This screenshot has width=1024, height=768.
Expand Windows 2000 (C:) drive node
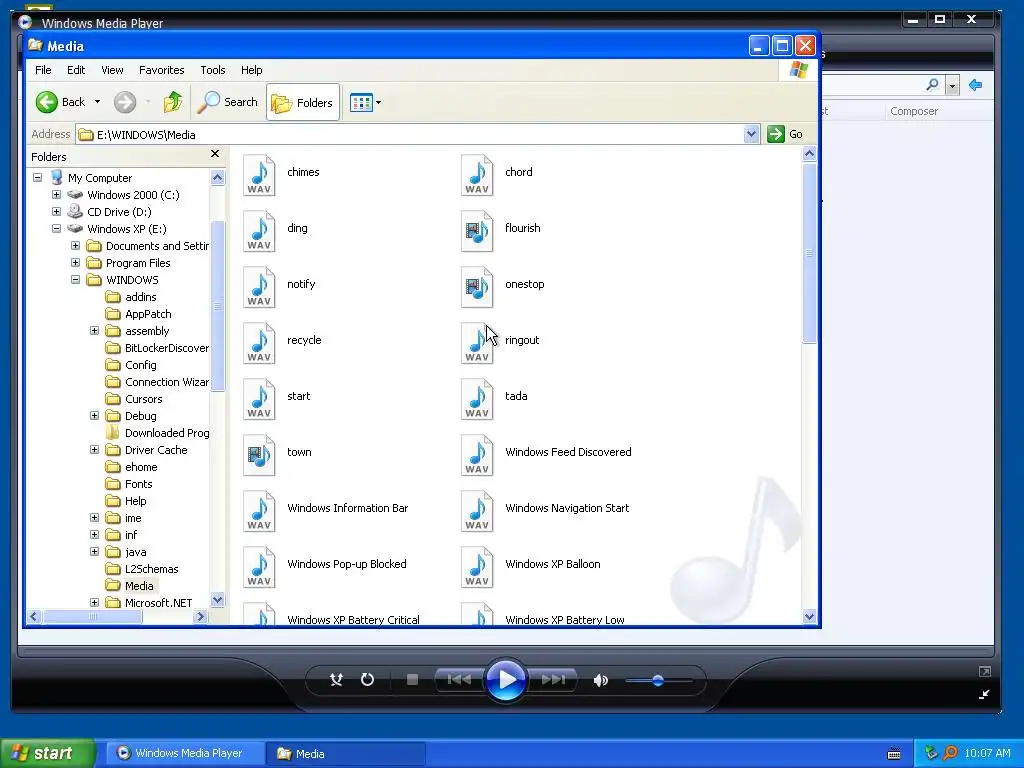(56, 195)
